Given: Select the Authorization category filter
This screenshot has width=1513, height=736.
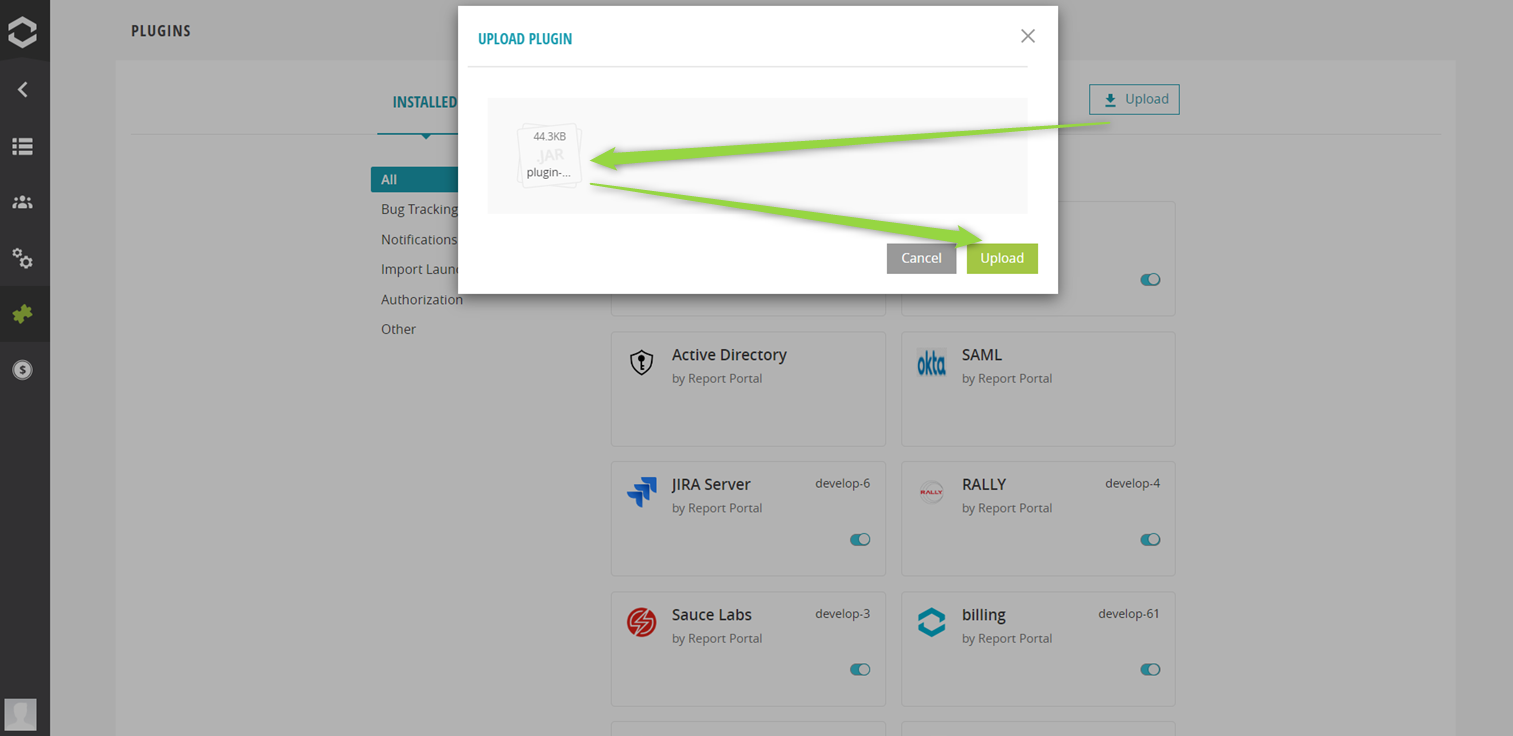Looking at the screenshot, I should click(x=421, y=299).
